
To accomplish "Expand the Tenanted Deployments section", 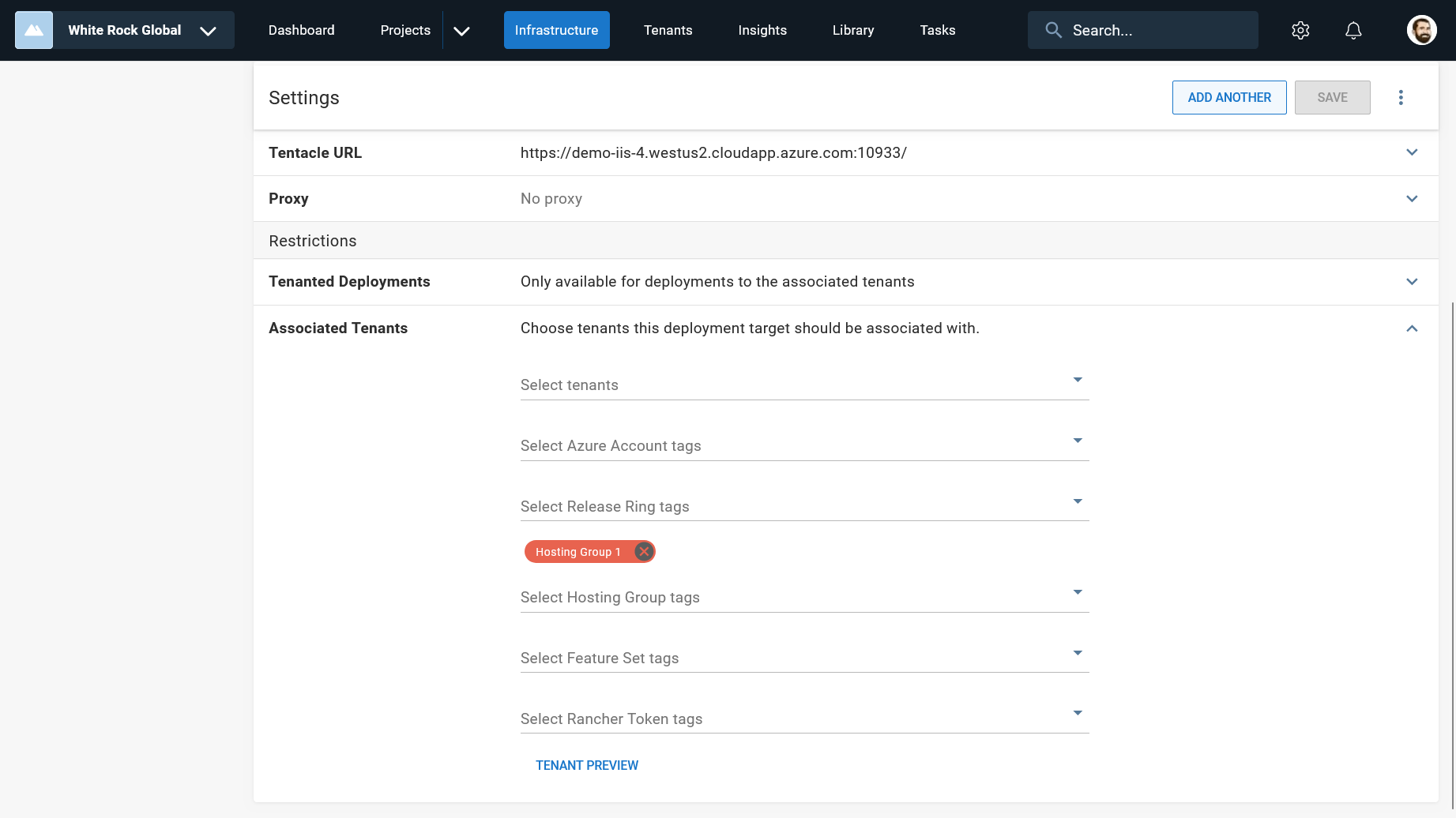I will coord(1412,282).
